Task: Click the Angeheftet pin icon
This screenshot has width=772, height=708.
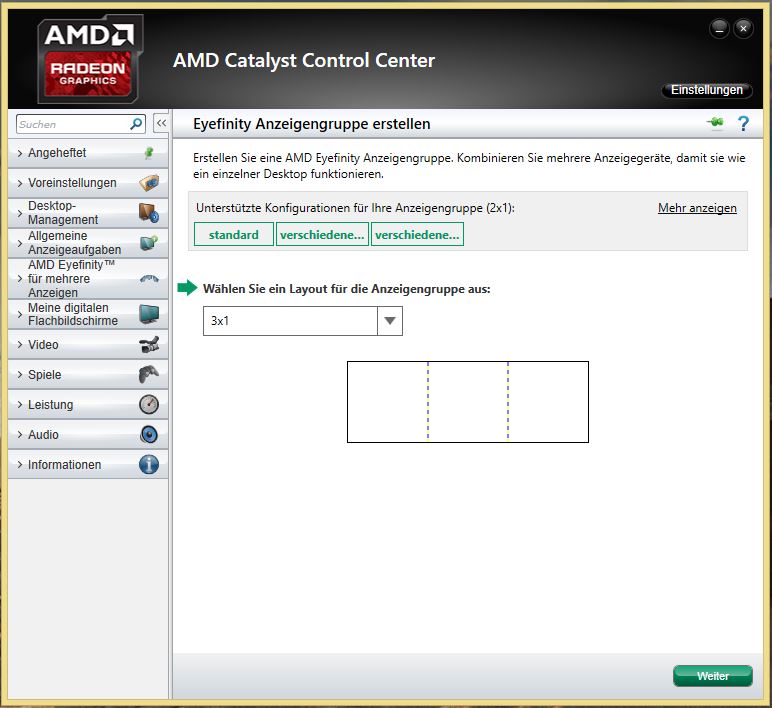Action: pos(149,153)
